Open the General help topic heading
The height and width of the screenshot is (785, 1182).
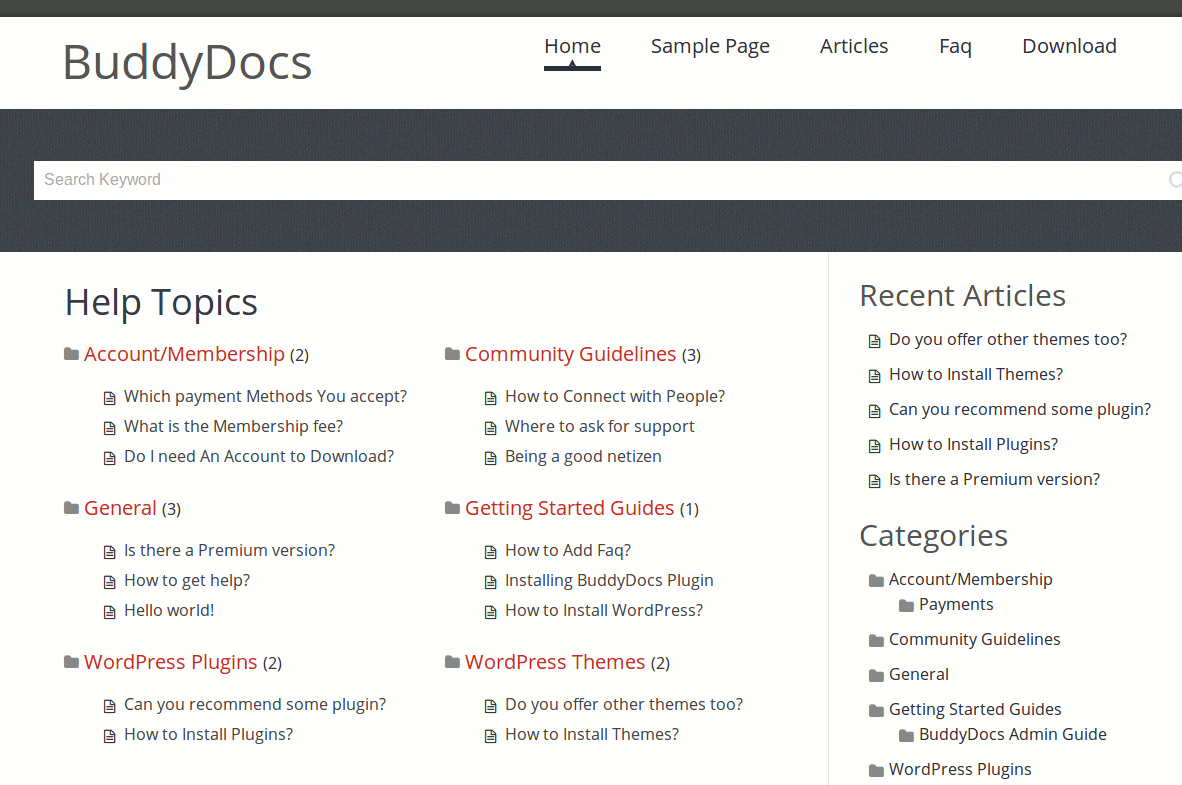click(x=120, y=508)
